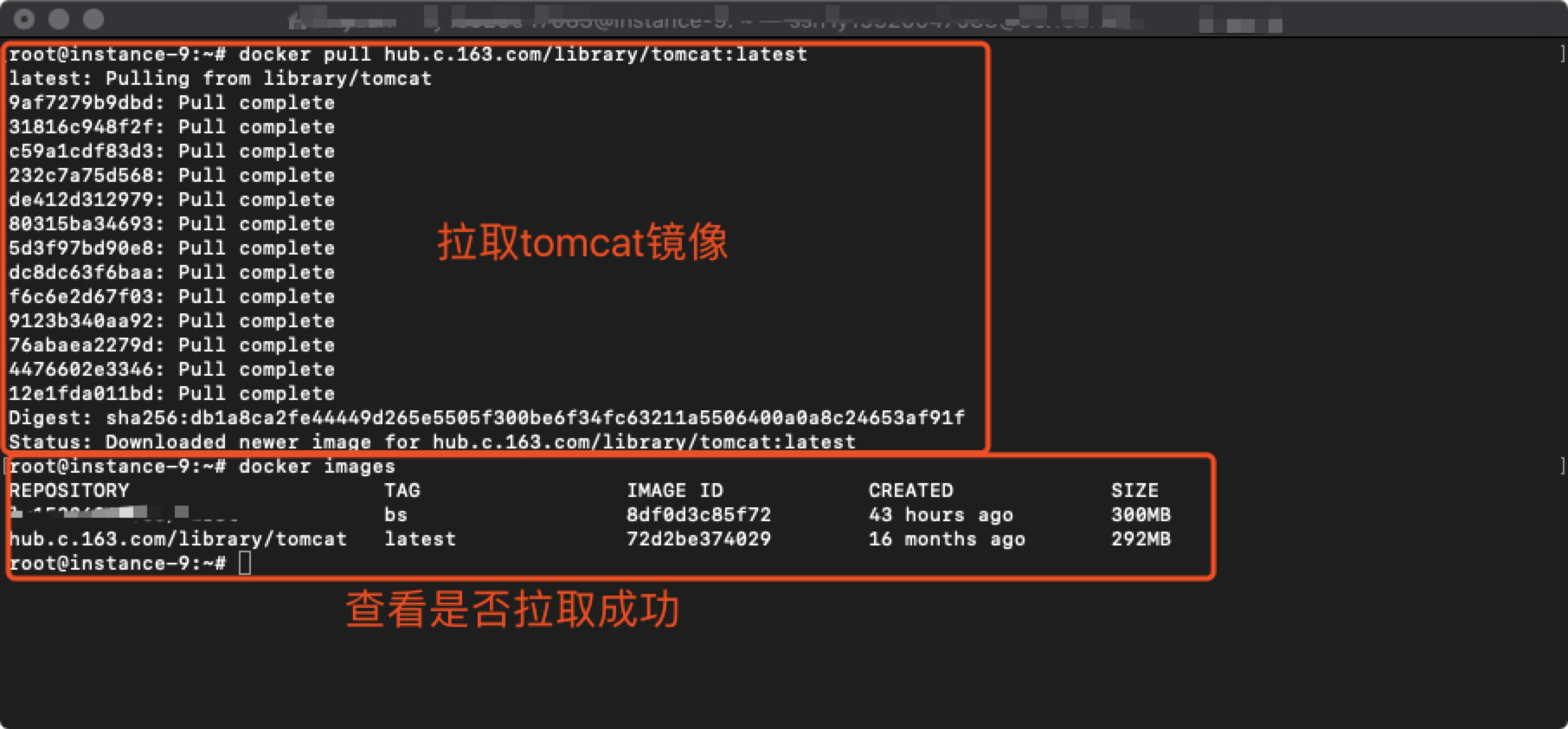Click the green zoom window button

click(x=93, y=18)
